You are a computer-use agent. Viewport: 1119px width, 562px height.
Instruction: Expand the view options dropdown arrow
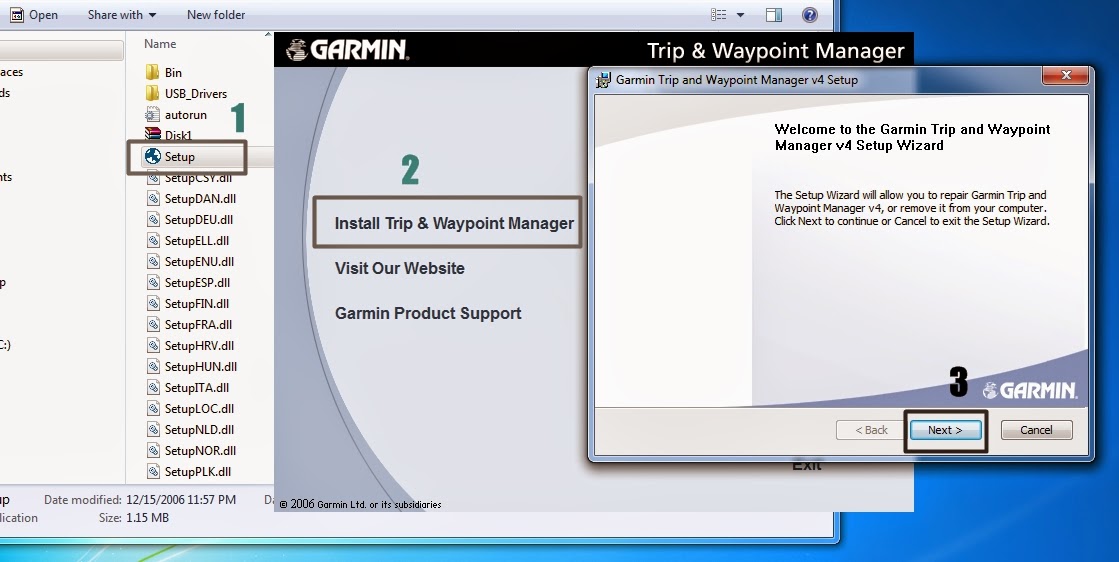click(740, 15)
